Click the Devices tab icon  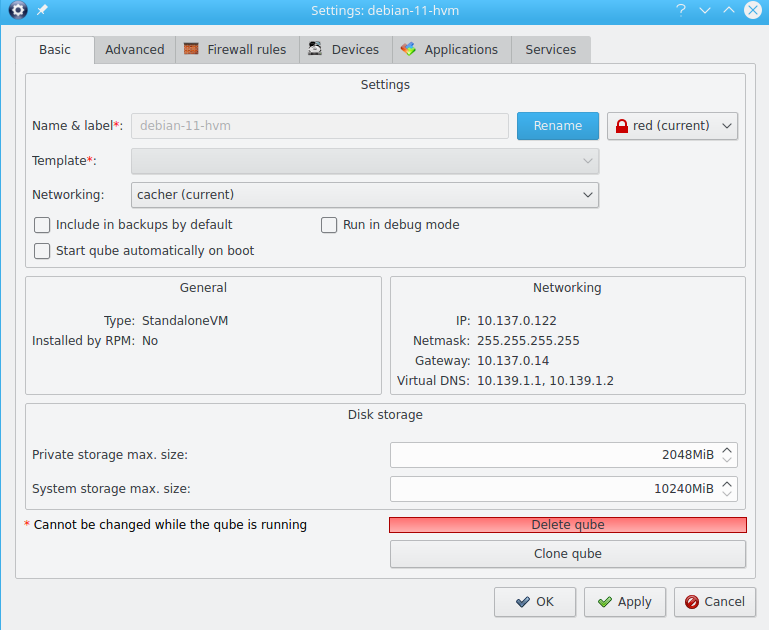pos(315,49)
